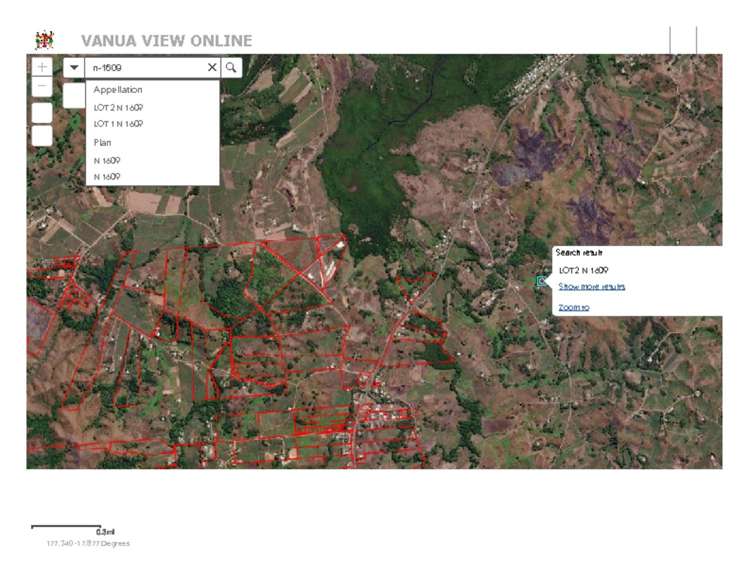Click the Show more results link

(591, 287)
